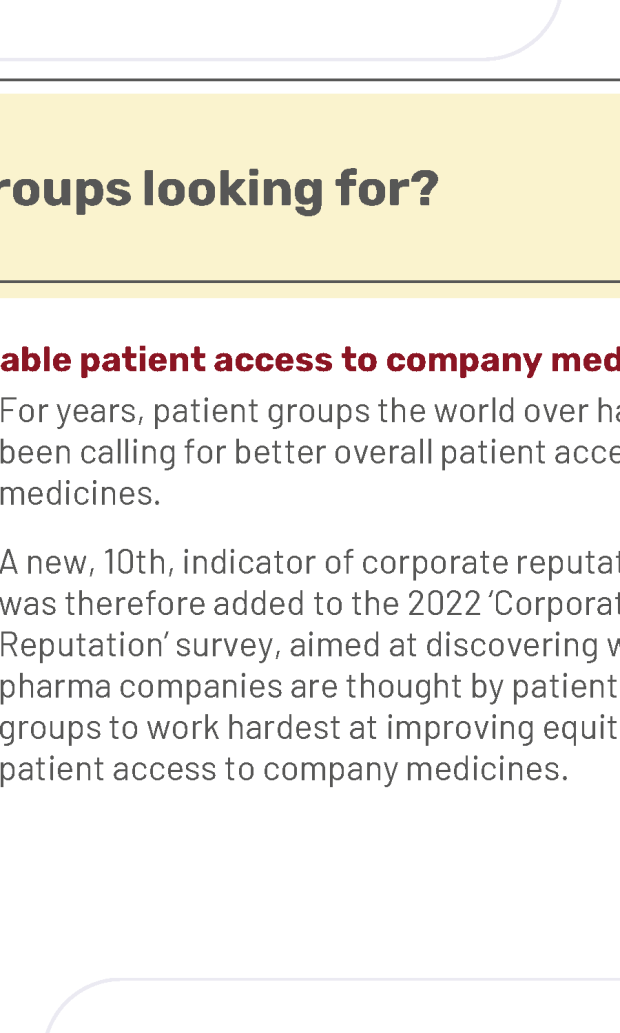620x1033 pixels.
Task: Select the single word "medicines." line
Action: coord(80,493)
